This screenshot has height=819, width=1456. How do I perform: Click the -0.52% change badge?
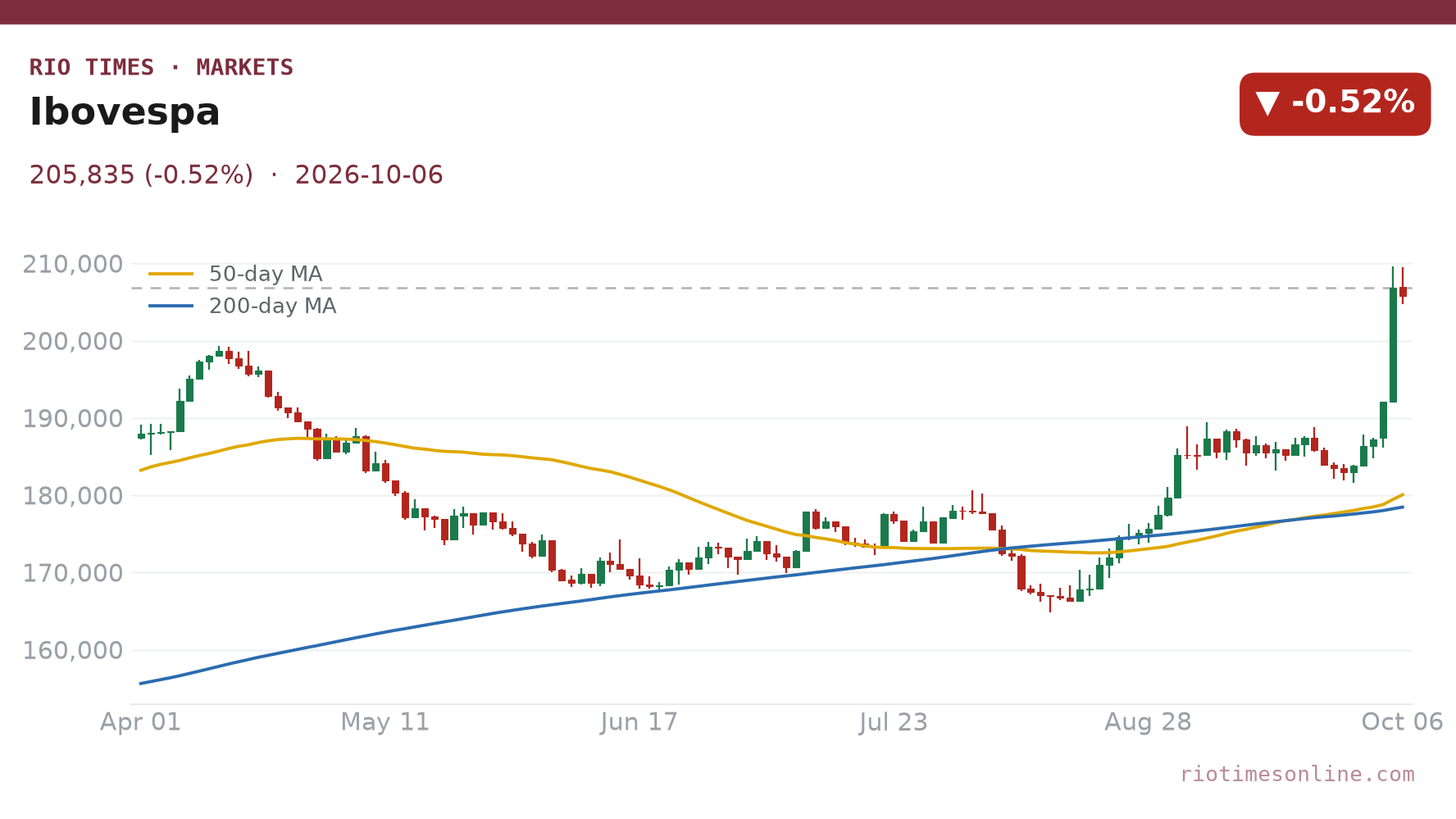pyautogui.click(x=1335, y=104)
